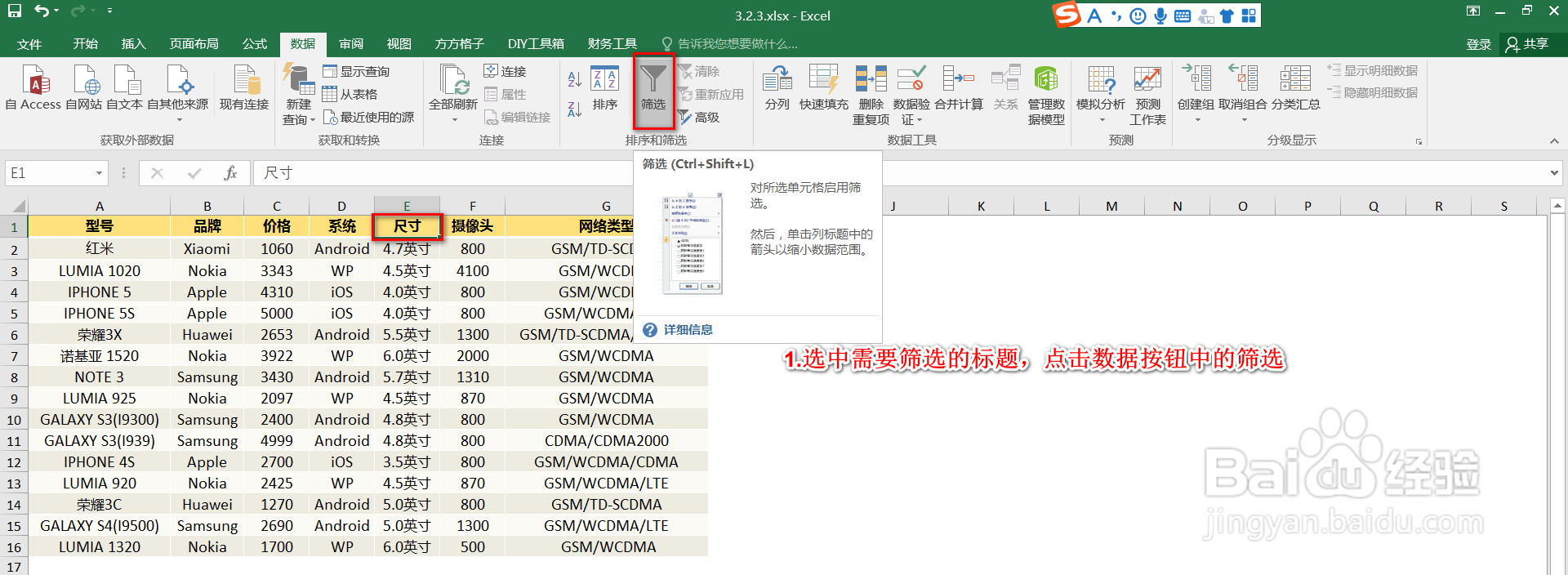
Task: Open the 方方格子 tab
Action: tap(460, 44)
